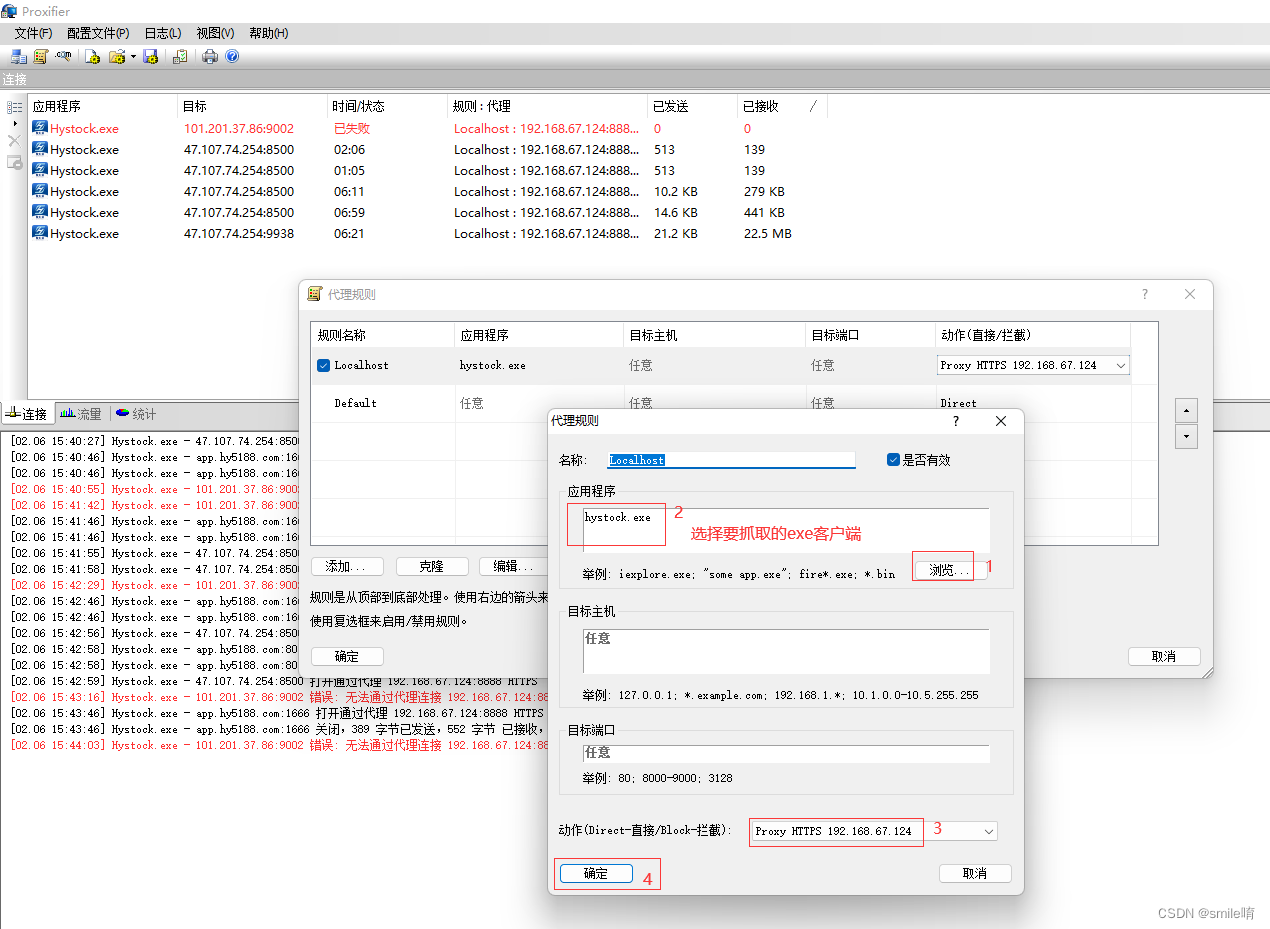Sort connections by the 已发送 column header
The image size is (1270, 929).
coord(693,106)
